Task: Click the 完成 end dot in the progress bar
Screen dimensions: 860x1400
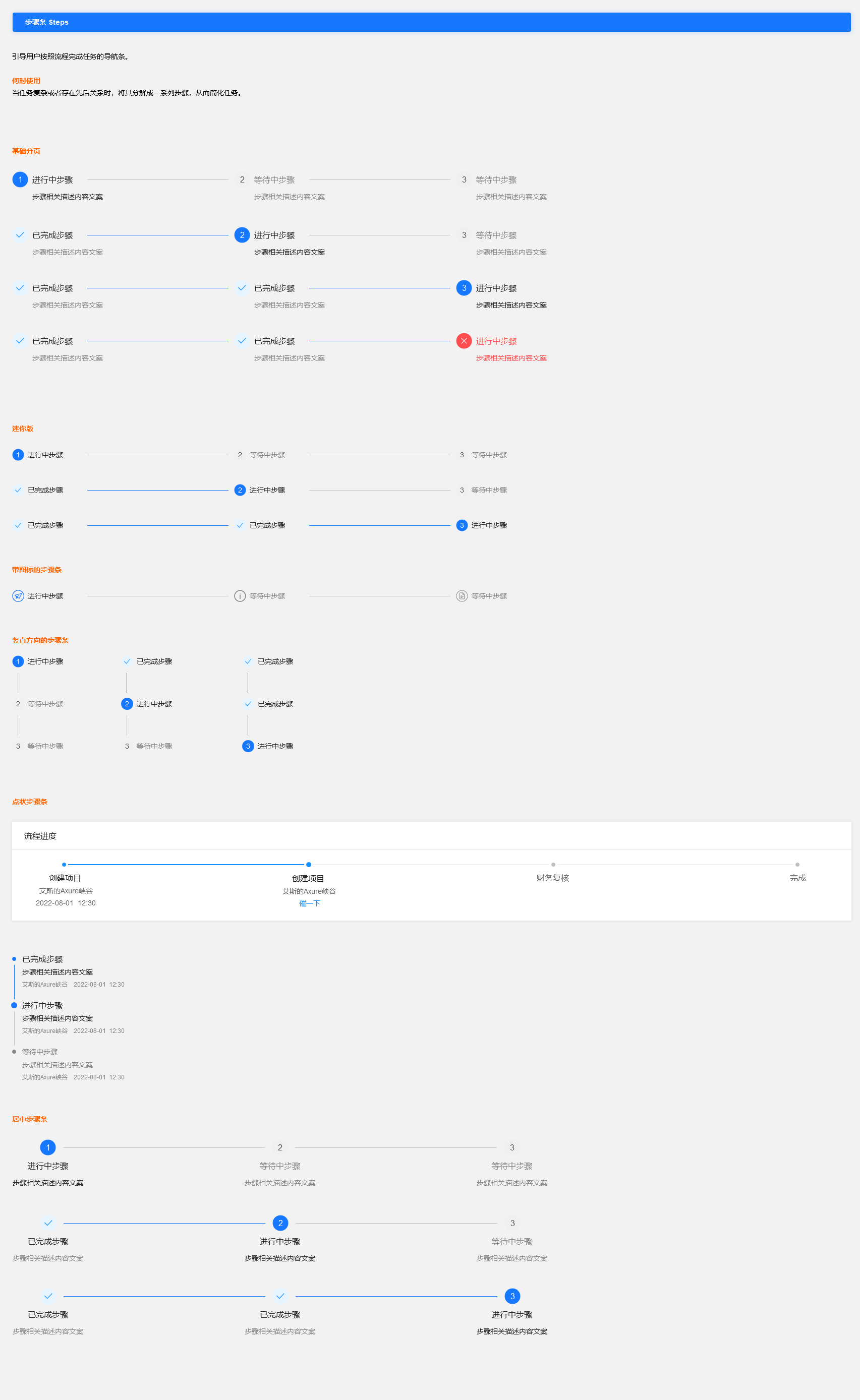Action: click(797, 865)
